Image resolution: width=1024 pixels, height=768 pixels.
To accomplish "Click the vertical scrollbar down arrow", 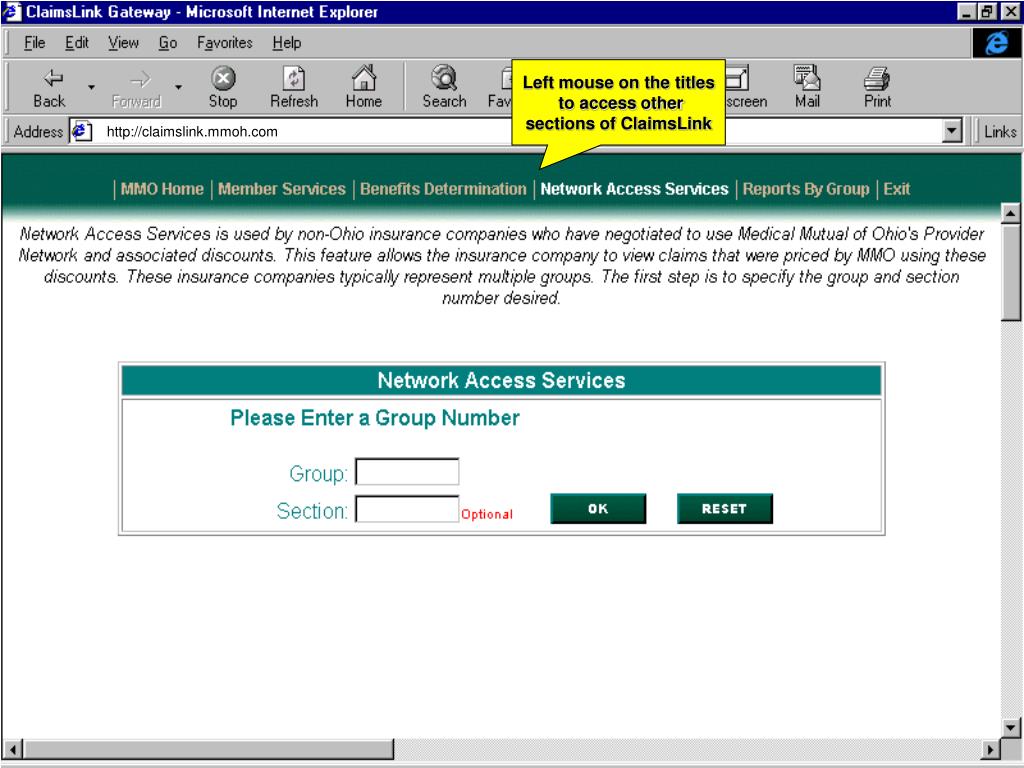I will pos(1010,728).
